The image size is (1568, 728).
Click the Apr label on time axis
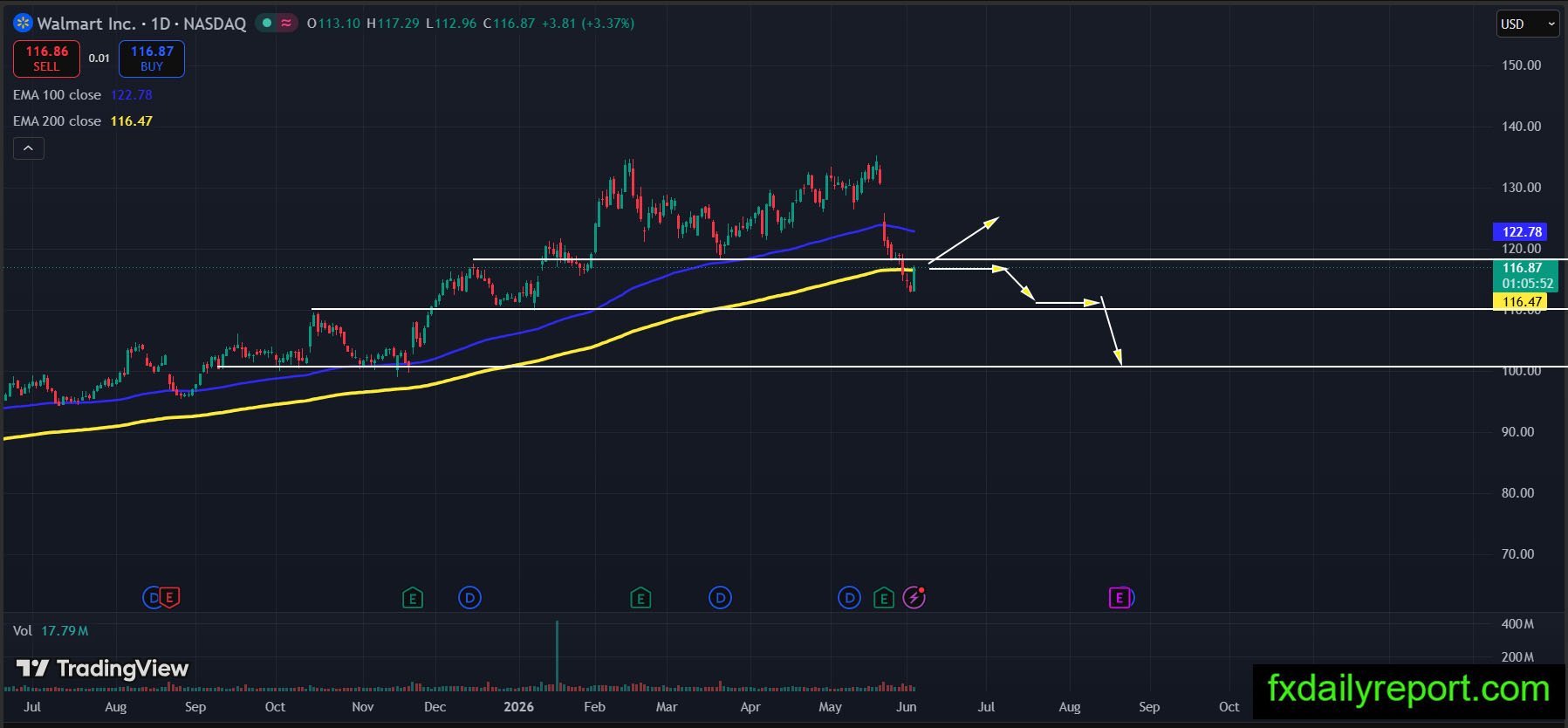pyautogui.click(x=750, y=707)
